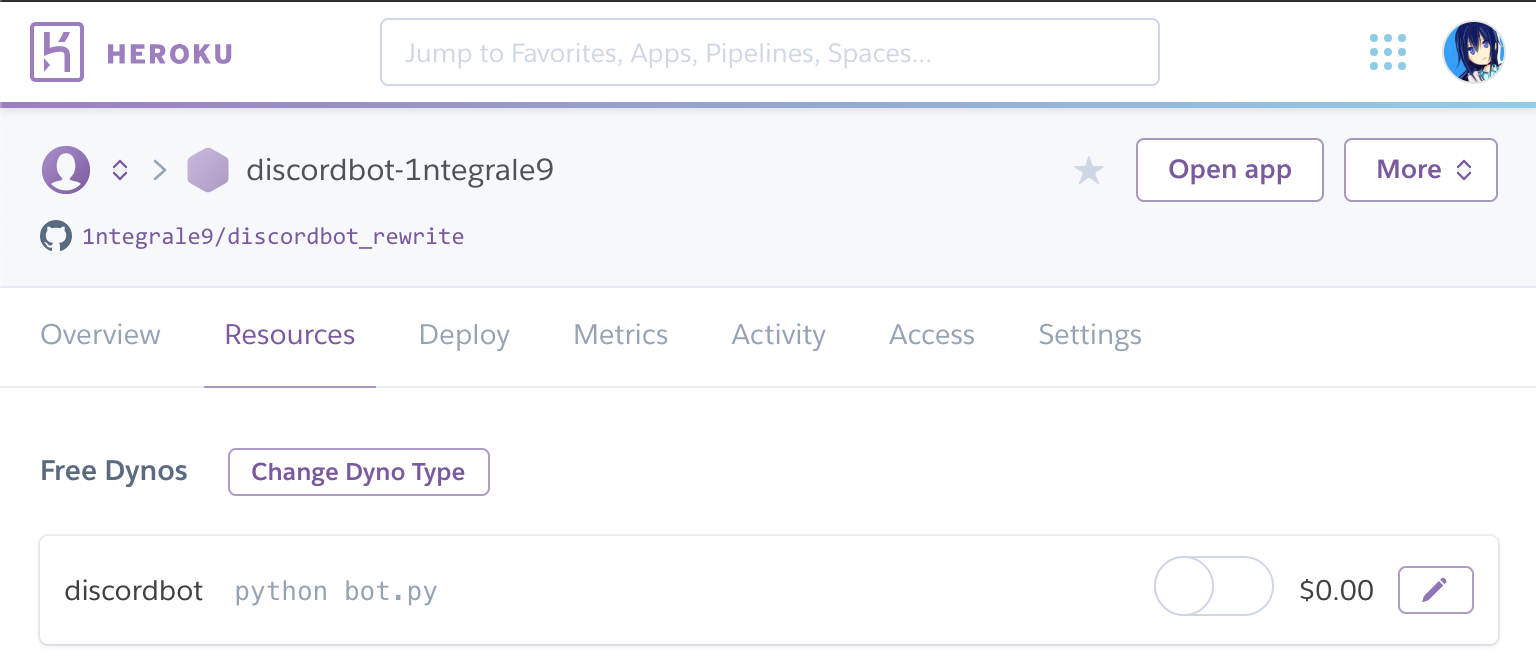
Task: Click the Heroku logo icon
Action: [x=56, y=52]
